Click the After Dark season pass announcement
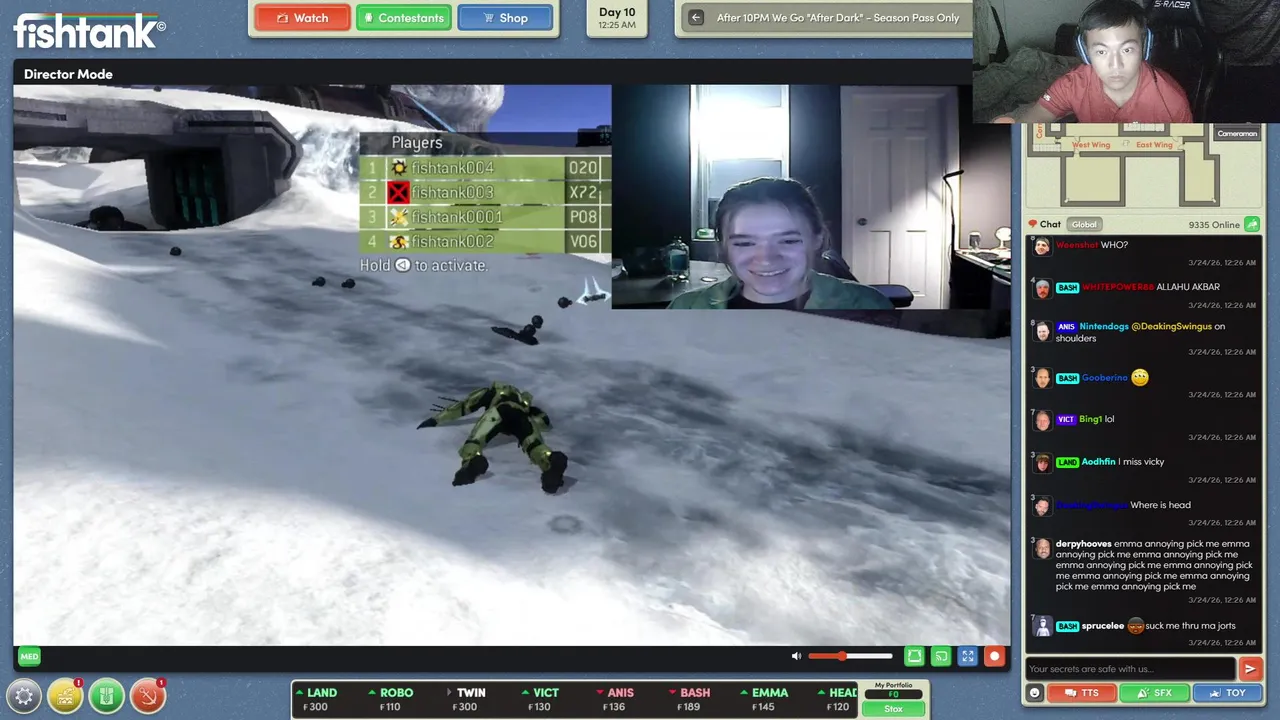 838,18
